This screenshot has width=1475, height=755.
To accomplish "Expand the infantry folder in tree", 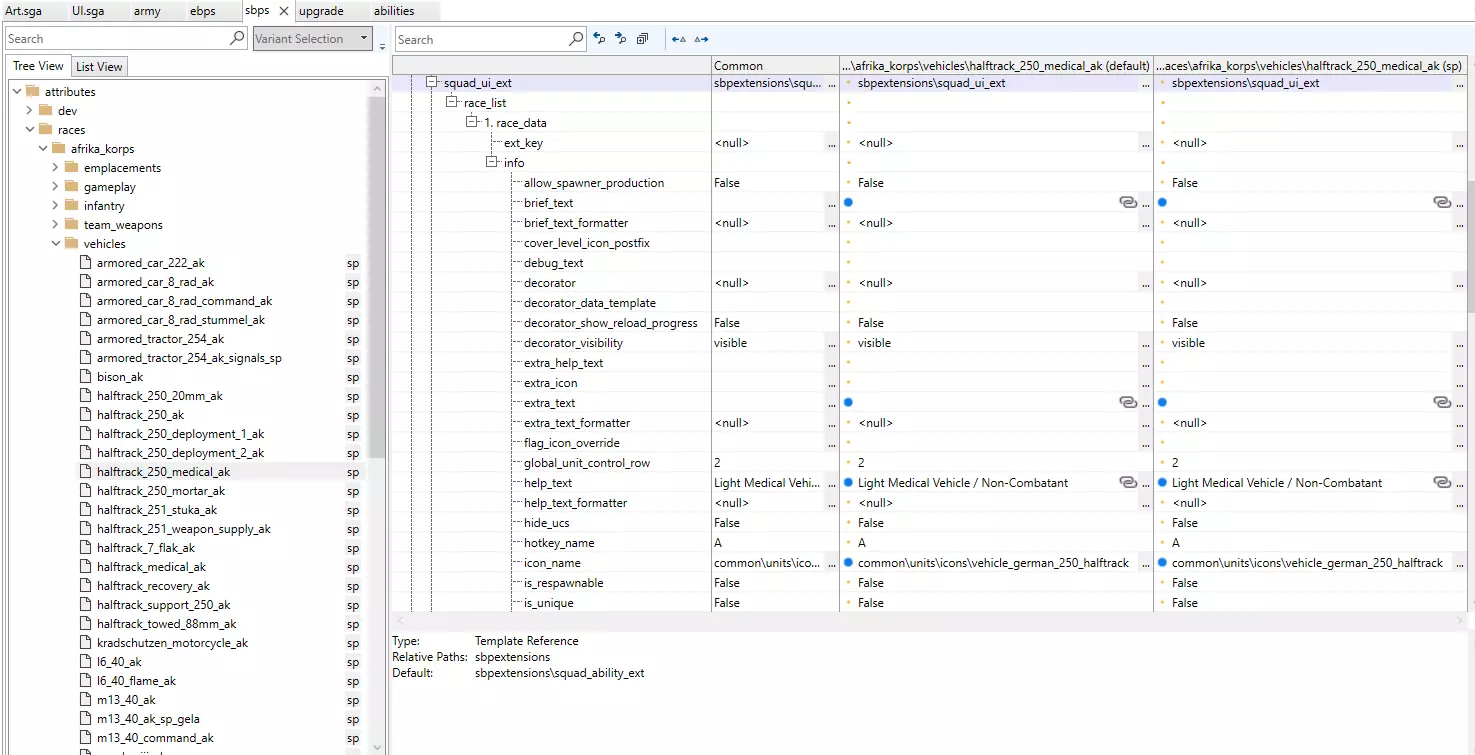I will tap(55, 206).
